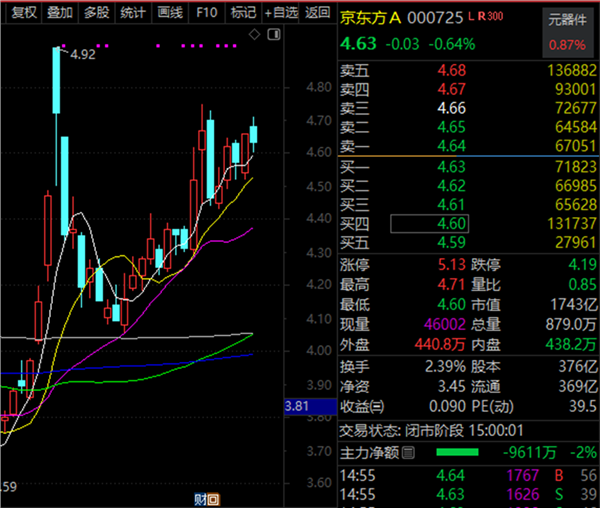Toggle 叠加 overlay comparison
Image resolution: width=600 pixels, height=508 pixels.
[60, 13]
